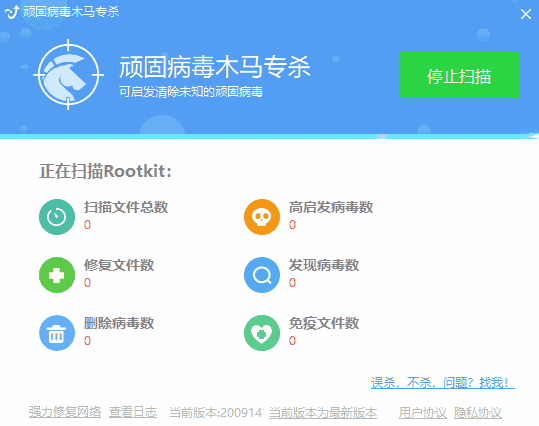The width and height of the screenshot is (539, 426).
Task: Click the 免疫文件数 label
Action: (x=324, y=323)
